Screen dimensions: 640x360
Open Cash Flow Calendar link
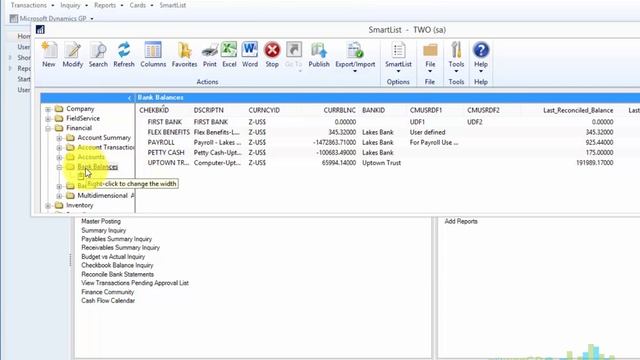pos(108,300)
